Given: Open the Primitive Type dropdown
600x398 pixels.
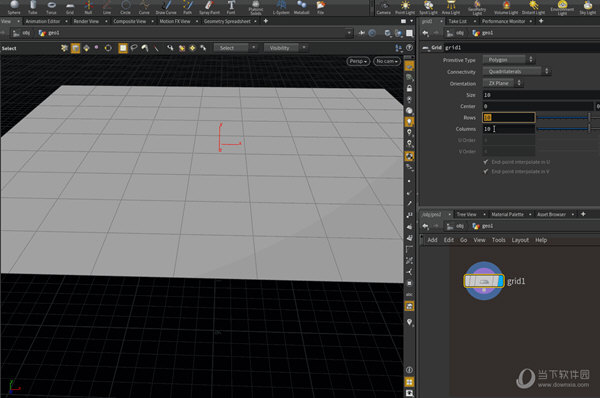Looking at the screenshot, I should (508, 60).
